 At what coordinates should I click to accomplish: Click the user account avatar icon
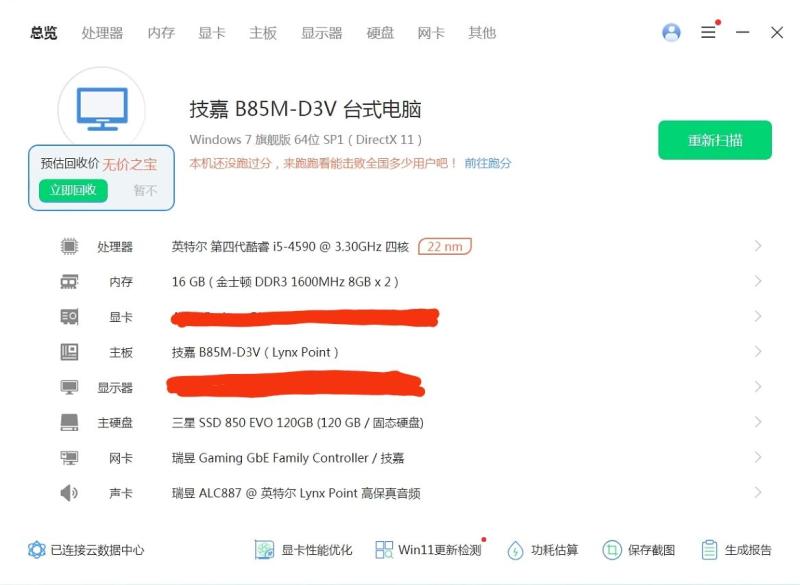pos(671,33)
